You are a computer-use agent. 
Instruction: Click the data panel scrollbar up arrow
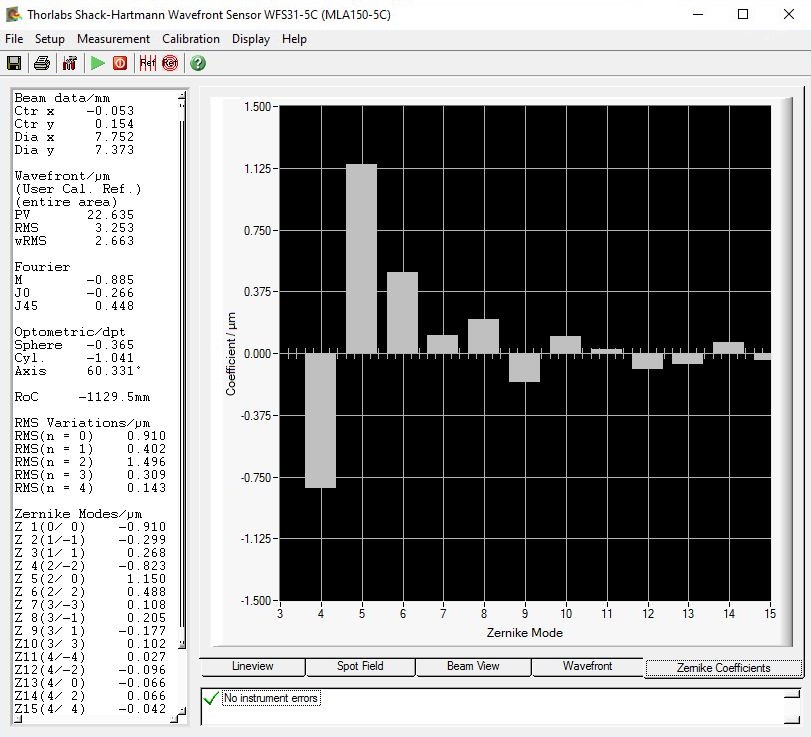(x=182, y=96)
